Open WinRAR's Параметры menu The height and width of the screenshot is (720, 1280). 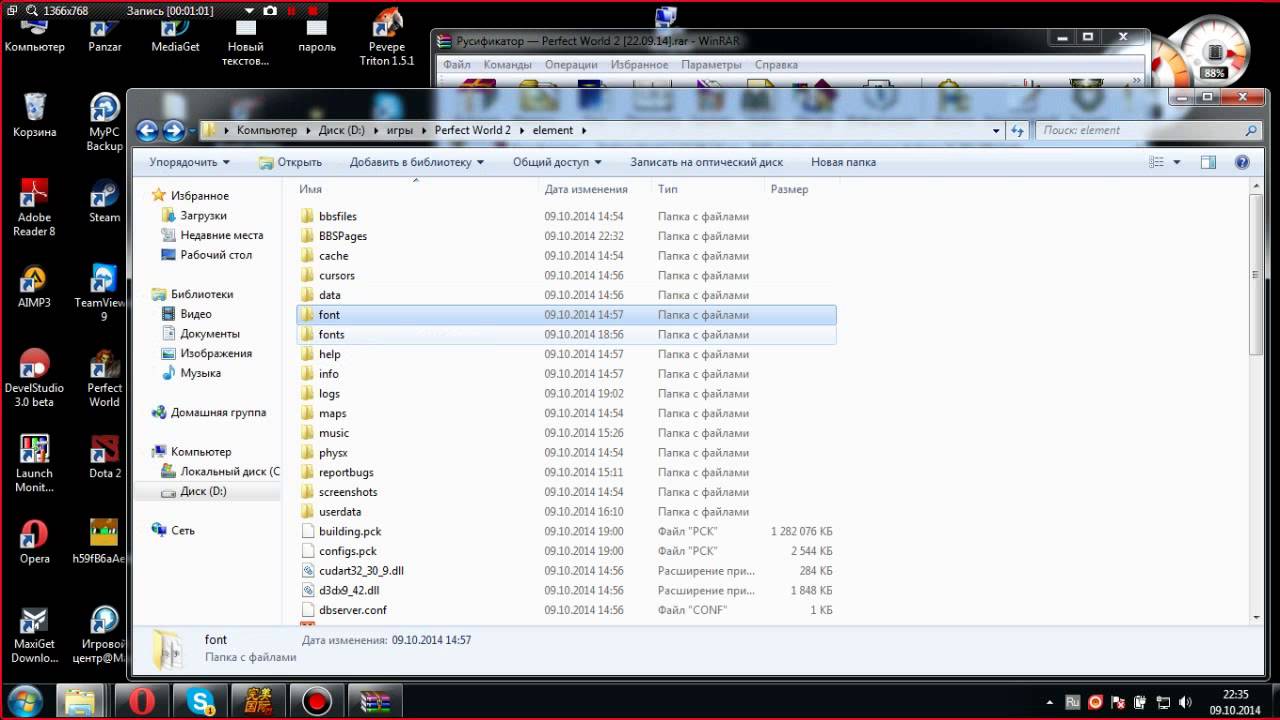point(711,65)
